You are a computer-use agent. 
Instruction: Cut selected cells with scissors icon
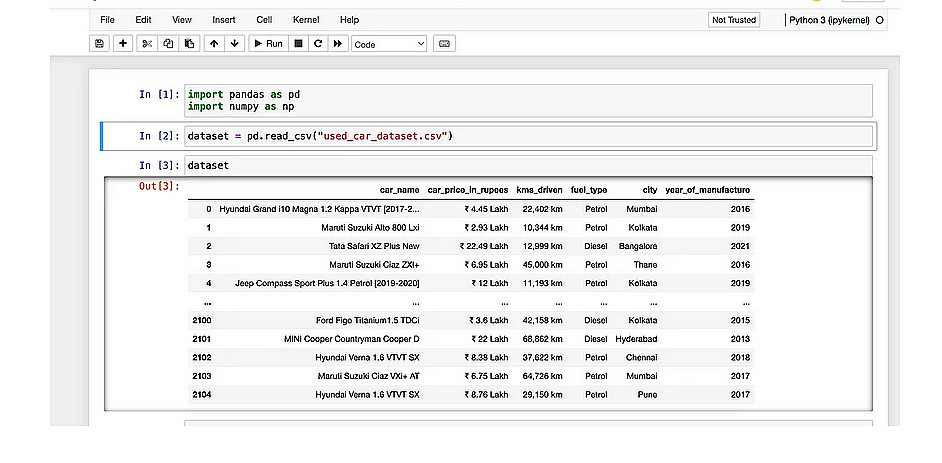pos(147,44)
